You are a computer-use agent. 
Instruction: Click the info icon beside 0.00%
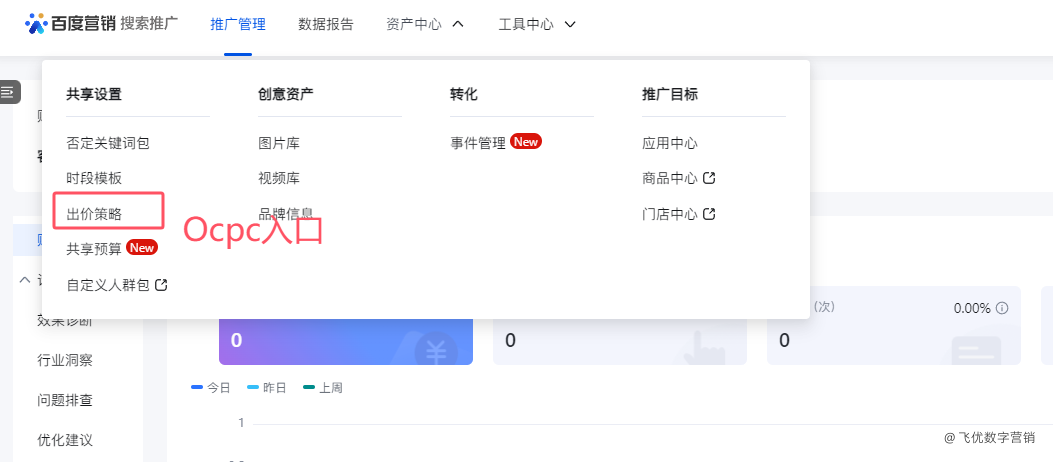tap(1002, 308)
